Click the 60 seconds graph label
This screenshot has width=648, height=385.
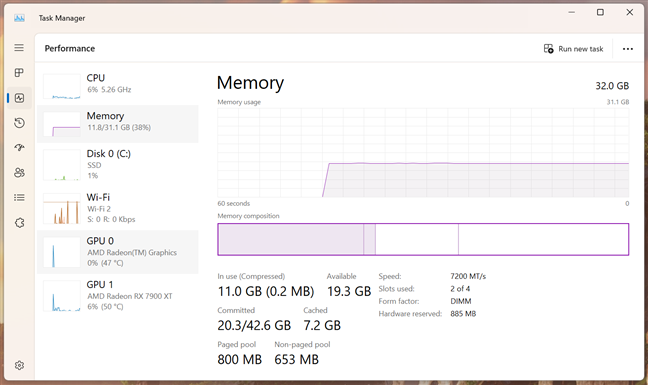233,203
